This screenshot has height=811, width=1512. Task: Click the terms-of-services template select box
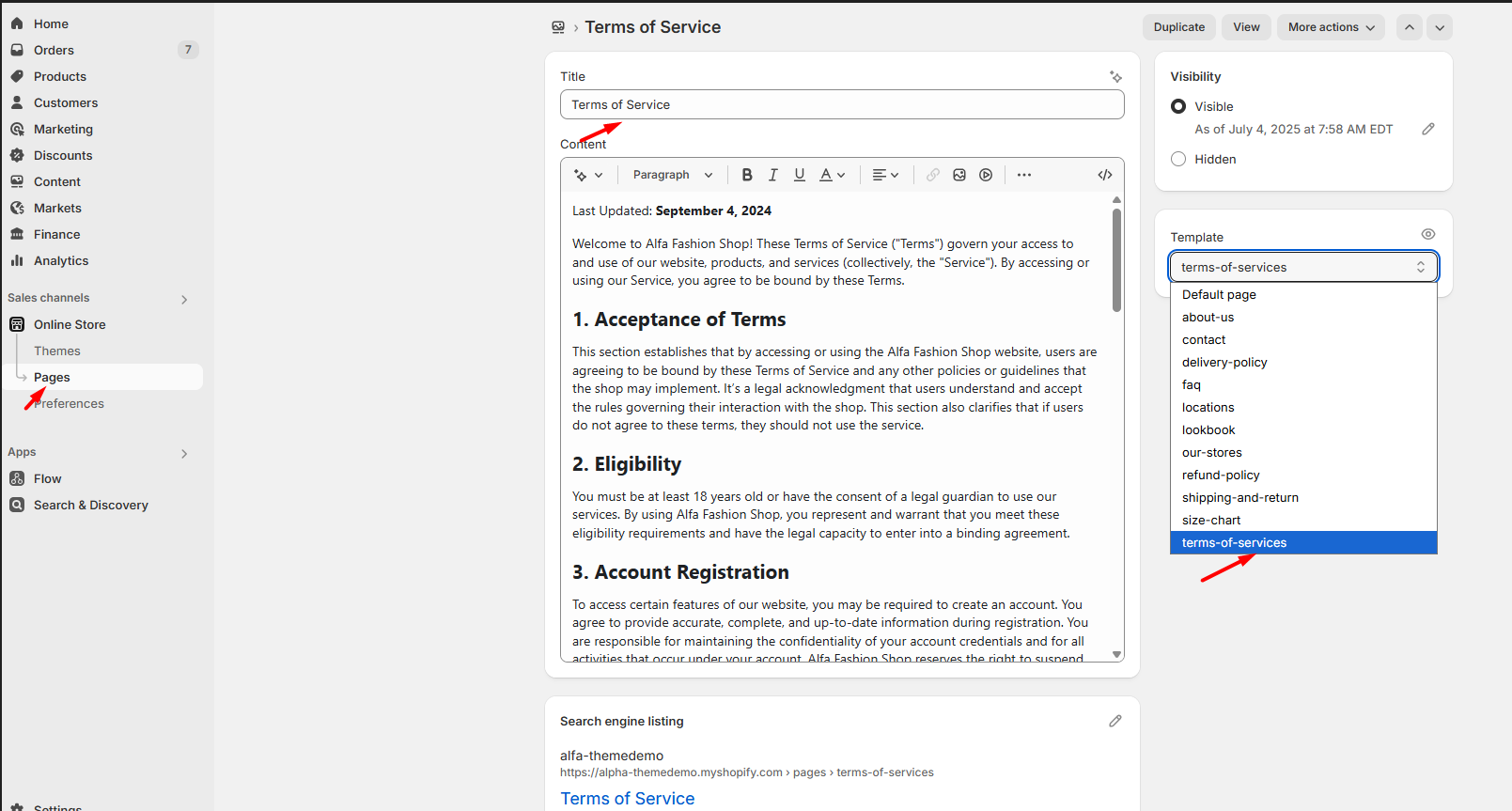click(1303, 267)
